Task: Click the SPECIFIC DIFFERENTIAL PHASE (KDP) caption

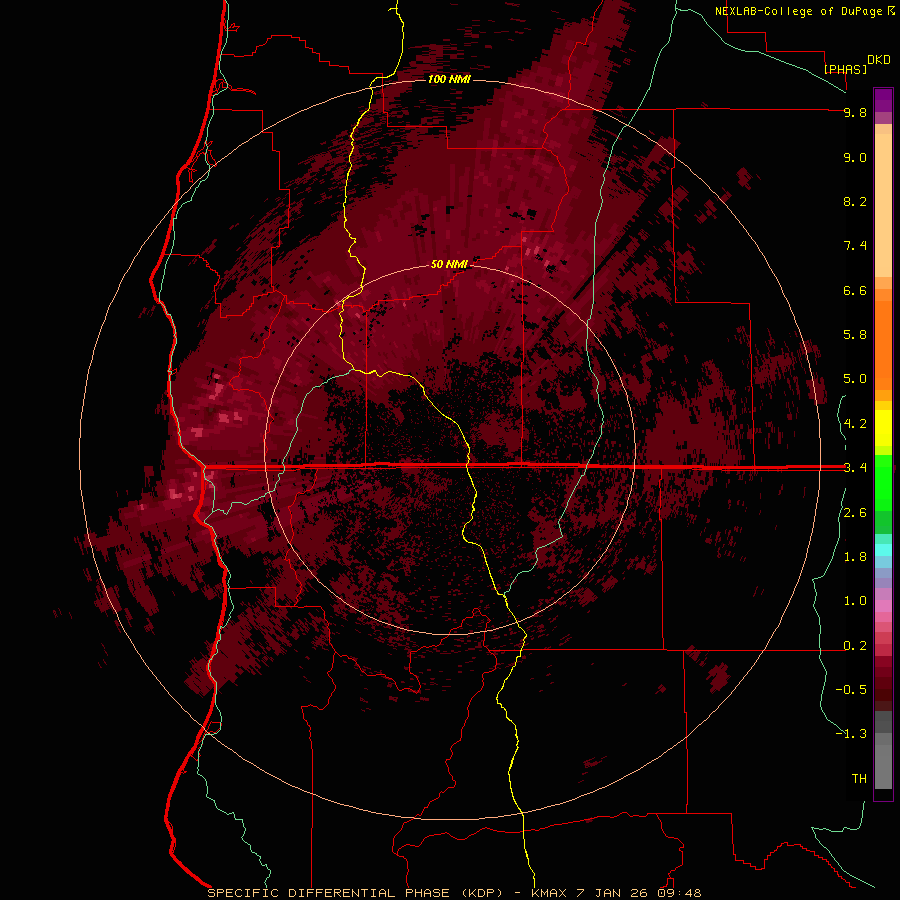Action: click(x=355, y=893)
